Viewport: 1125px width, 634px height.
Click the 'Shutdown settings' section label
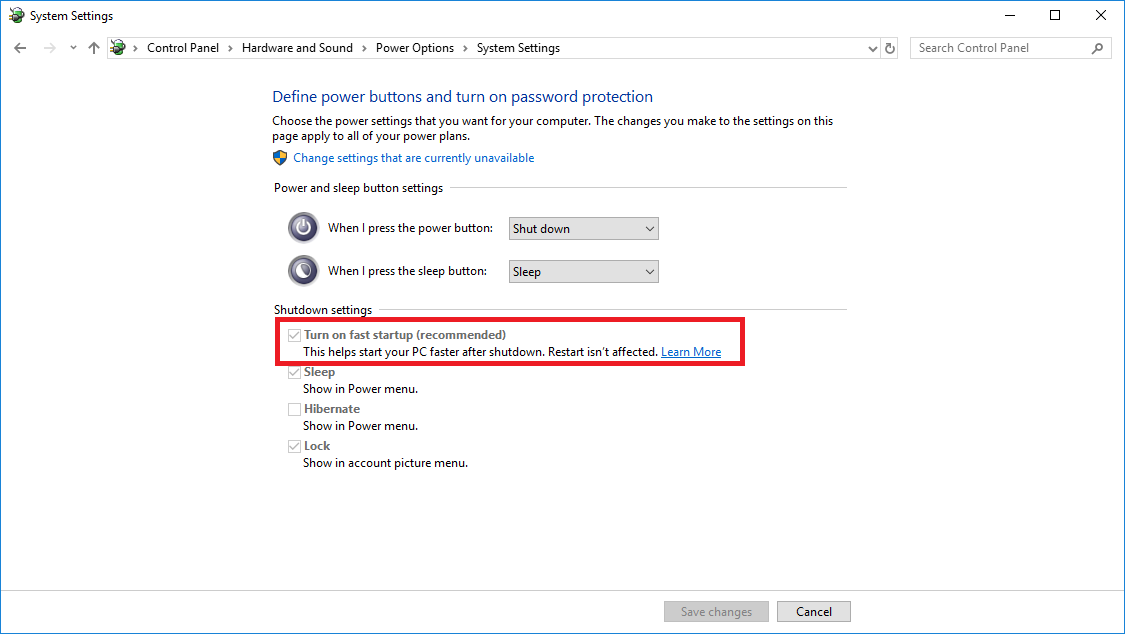tap(323, 310)
